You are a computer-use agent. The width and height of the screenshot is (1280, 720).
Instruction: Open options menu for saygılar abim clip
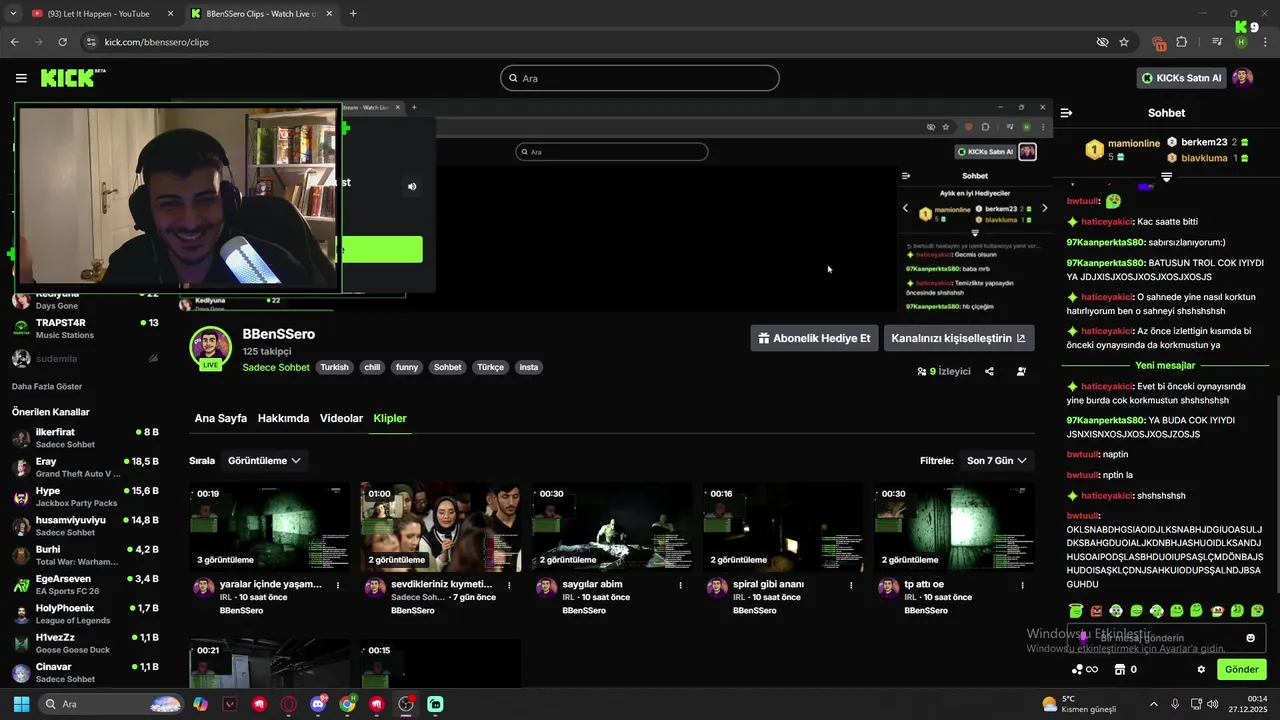click(x=681, y=585)
